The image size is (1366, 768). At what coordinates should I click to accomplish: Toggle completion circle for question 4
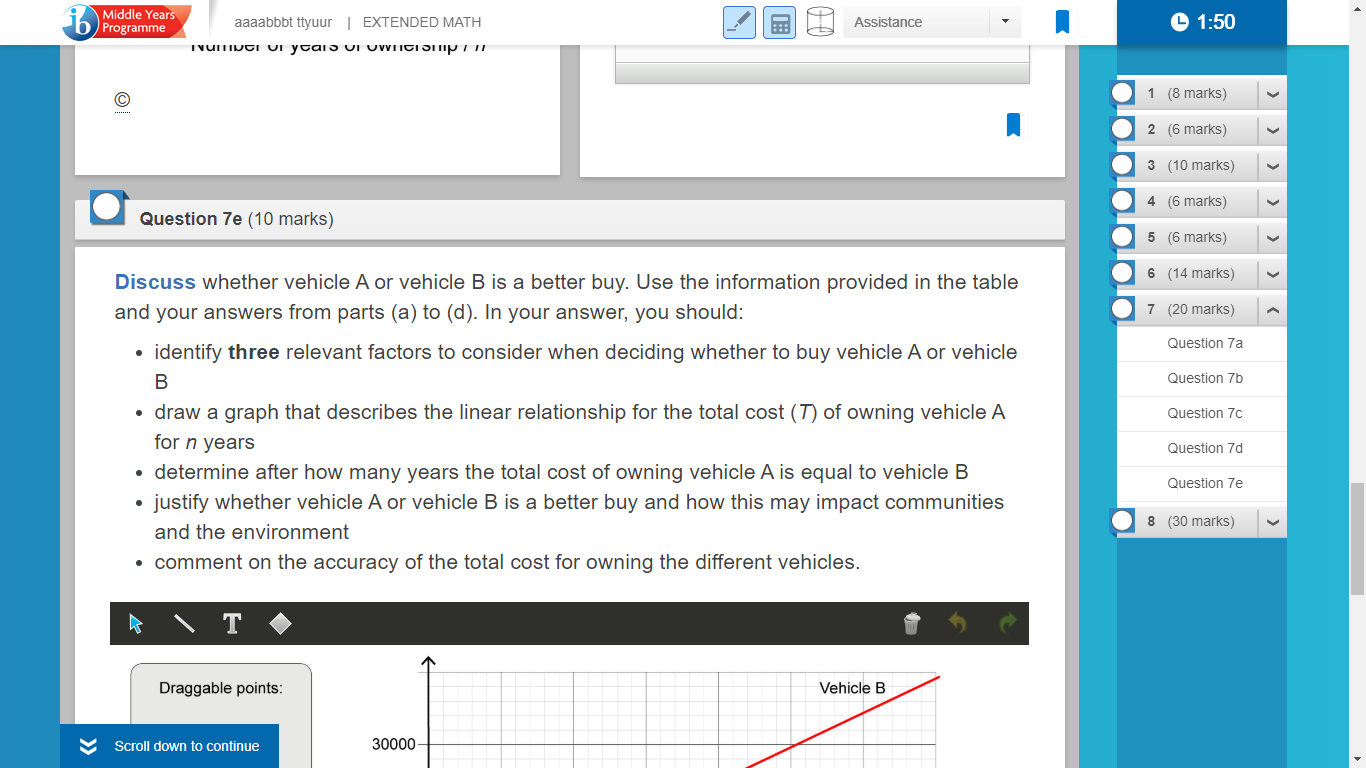tap(1123, 201)
